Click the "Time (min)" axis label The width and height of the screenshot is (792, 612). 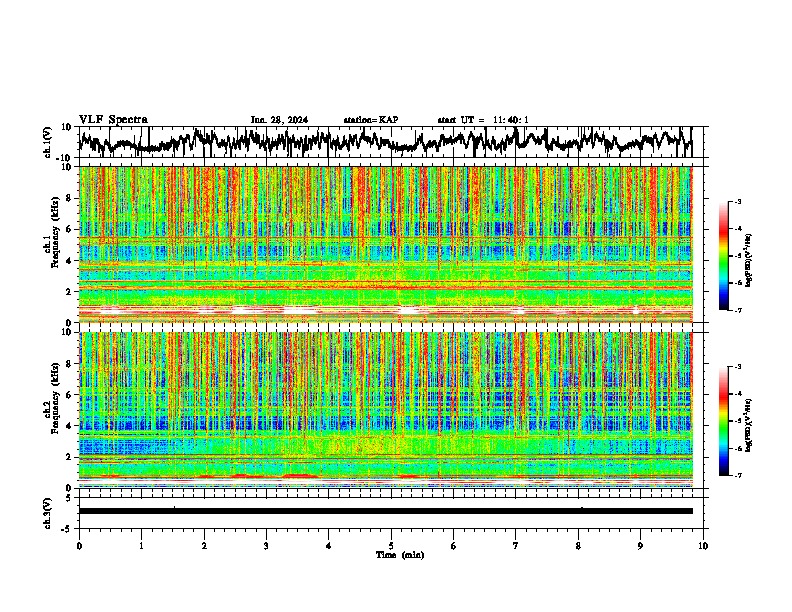[400, 555]
